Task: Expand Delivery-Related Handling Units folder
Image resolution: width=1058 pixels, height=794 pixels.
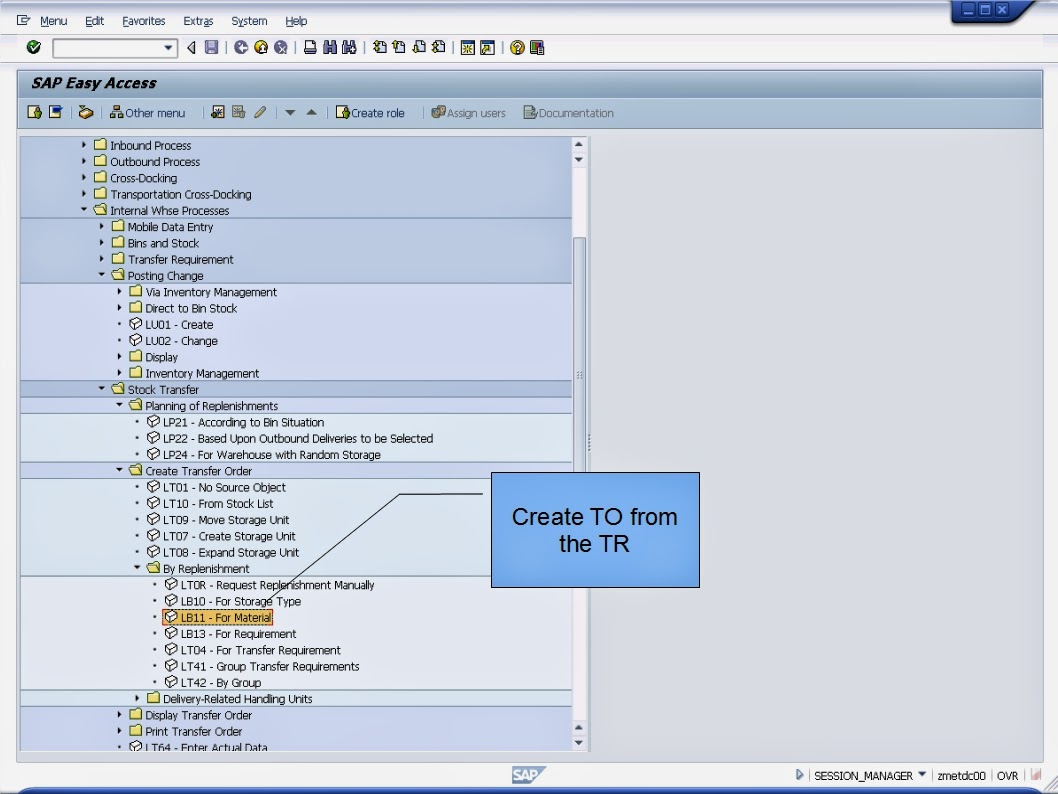Action: click(137, 698)
